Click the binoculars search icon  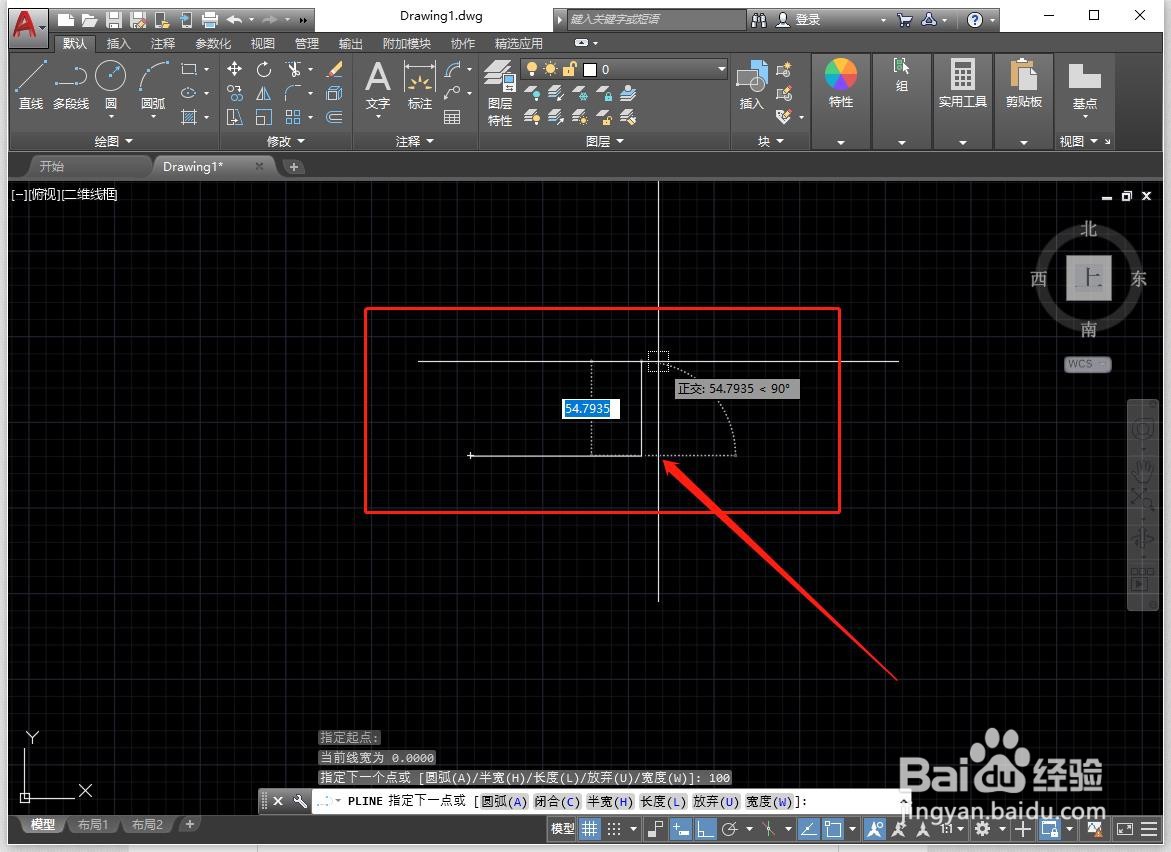point(759,20)
